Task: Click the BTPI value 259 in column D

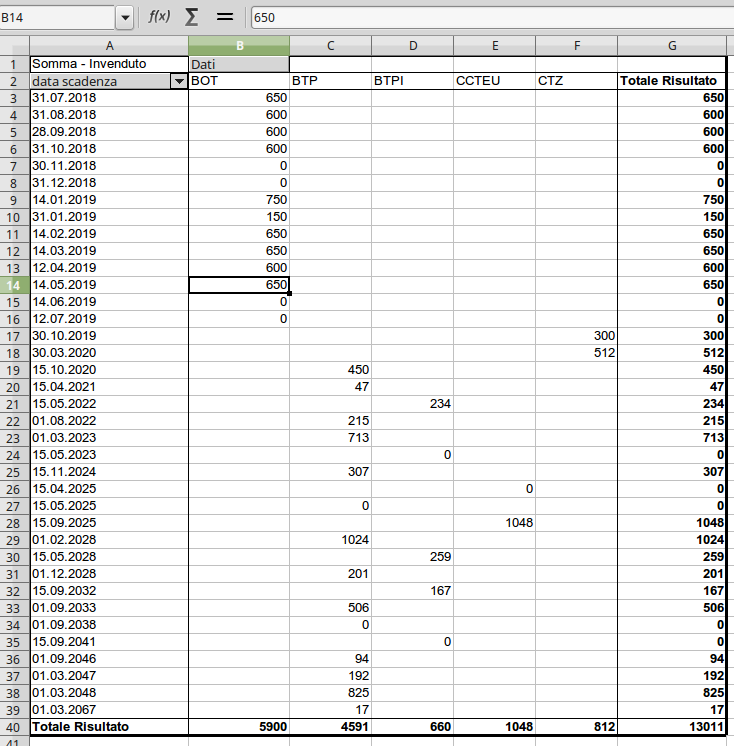Action: [x=412, y=557]
